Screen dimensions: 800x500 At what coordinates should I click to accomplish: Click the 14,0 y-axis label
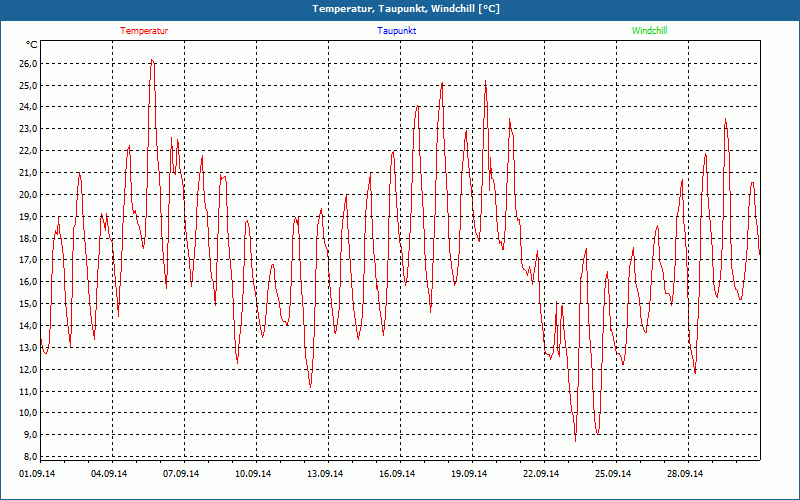click(28, 326)
